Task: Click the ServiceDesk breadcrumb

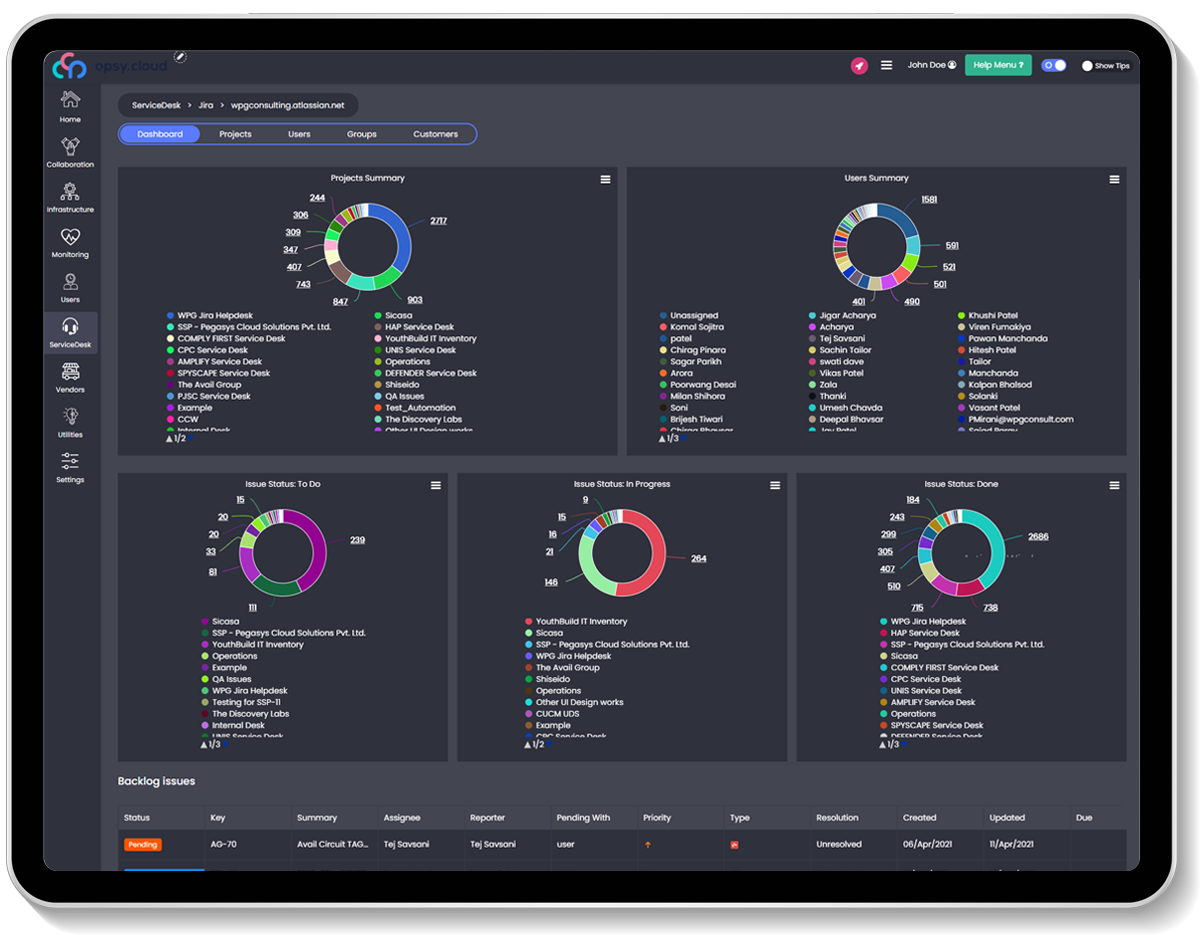Action: (x=156, y=105)
